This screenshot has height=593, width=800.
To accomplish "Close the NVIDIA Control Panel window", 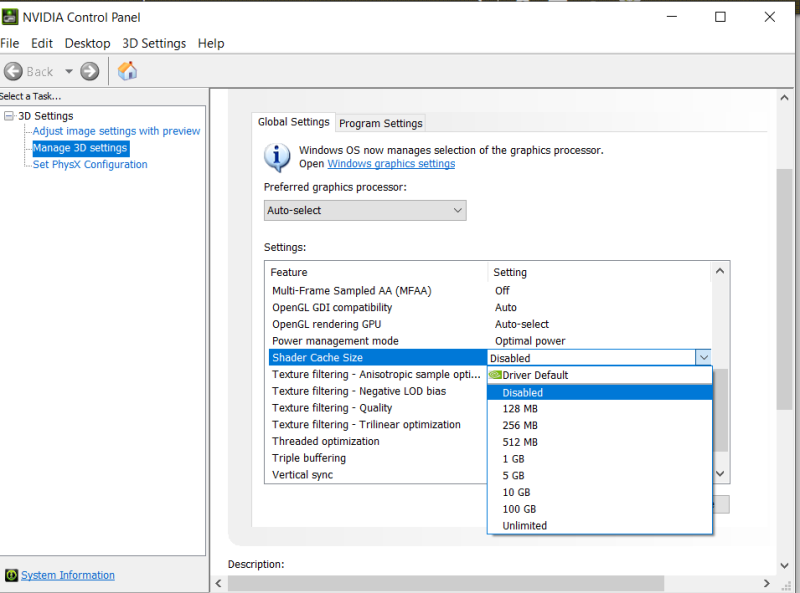I will 769,17.
